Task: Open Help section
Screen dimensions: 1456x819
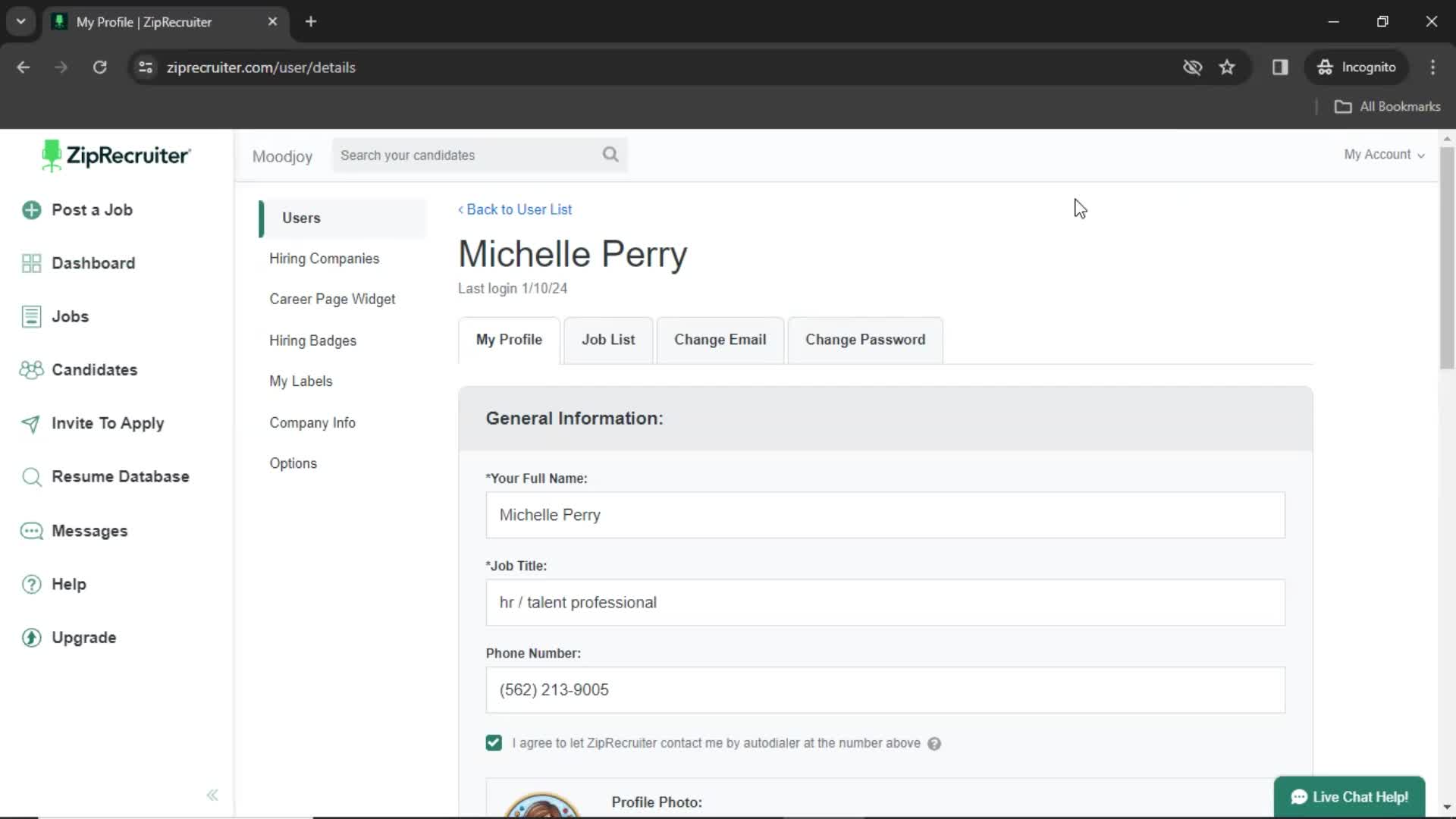Action: [68, 584]
